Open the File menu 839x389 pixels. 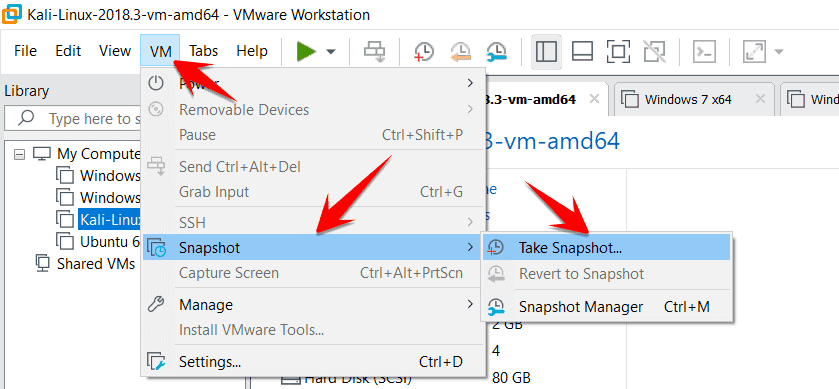(25, 51)
